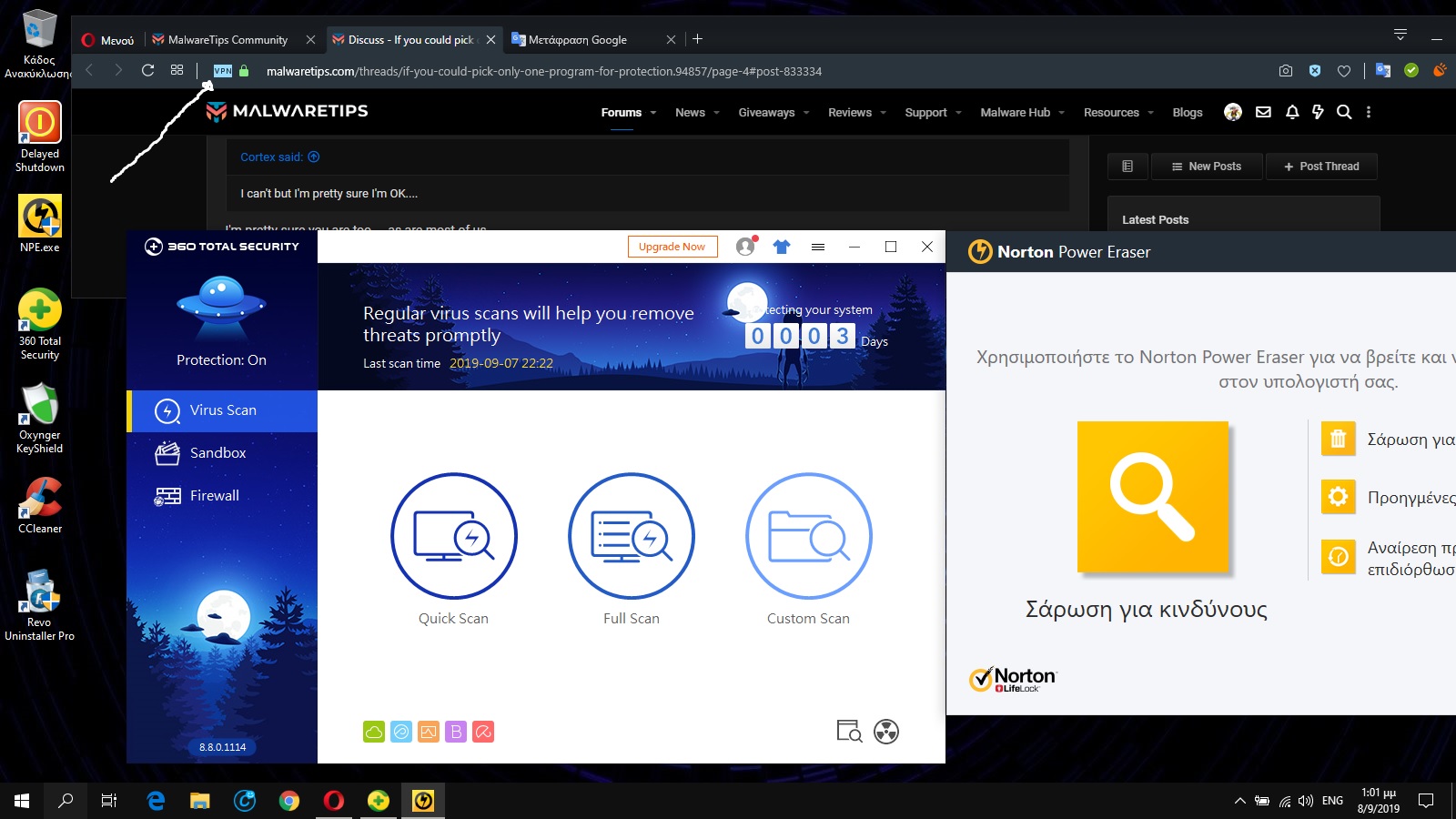Screen dimensions: 1456x819
Task: Click the MalwareTips logo
Action: 288,111
